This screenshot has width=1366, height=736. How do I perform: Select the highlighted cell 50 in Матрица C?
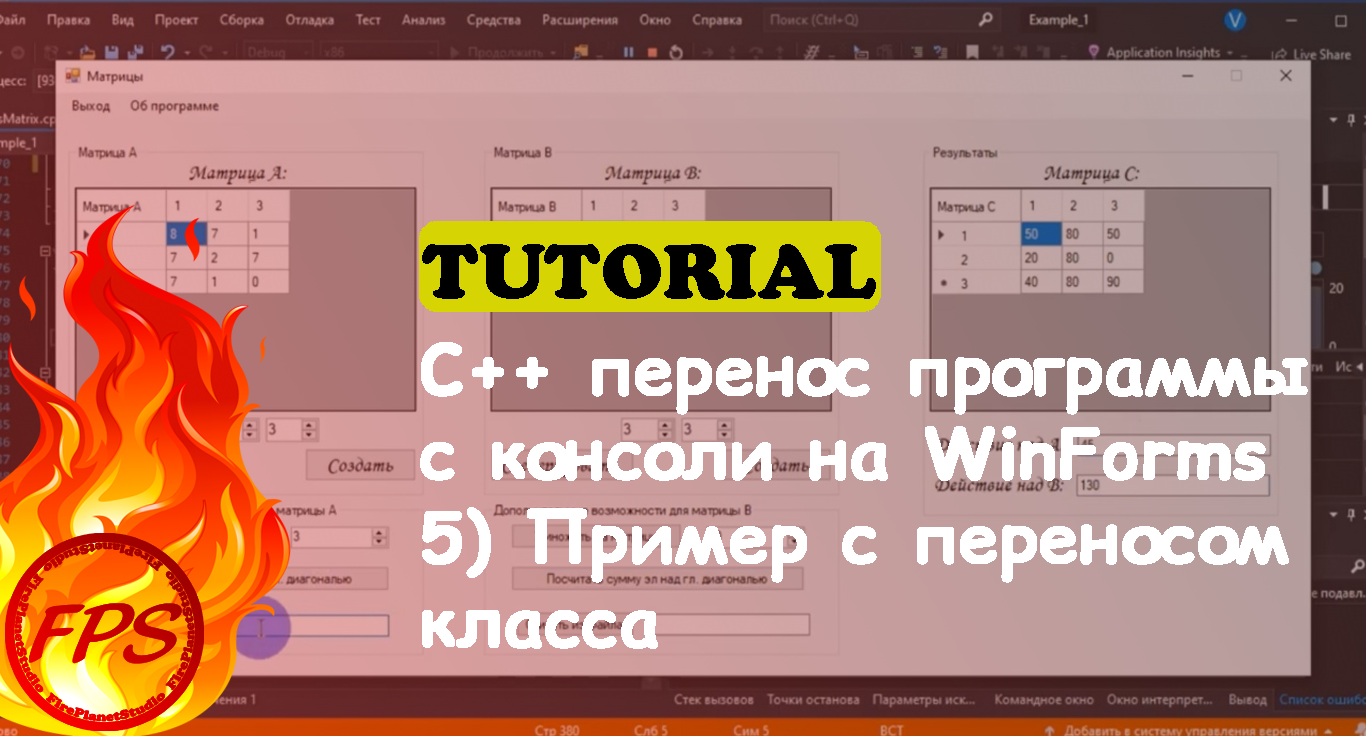point(1041,234)
